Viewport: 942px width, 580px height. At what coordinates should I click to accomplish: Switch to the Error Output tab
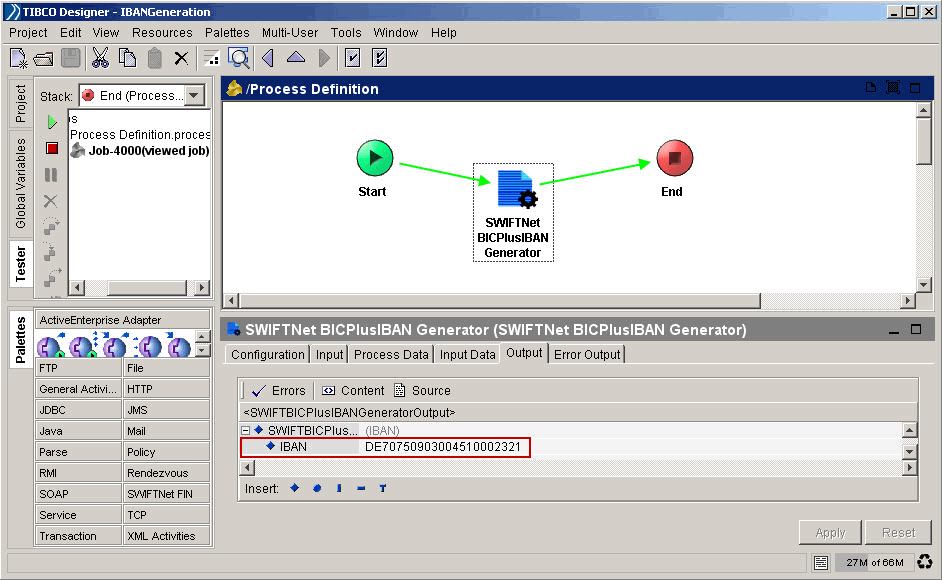tap(587, 355)
